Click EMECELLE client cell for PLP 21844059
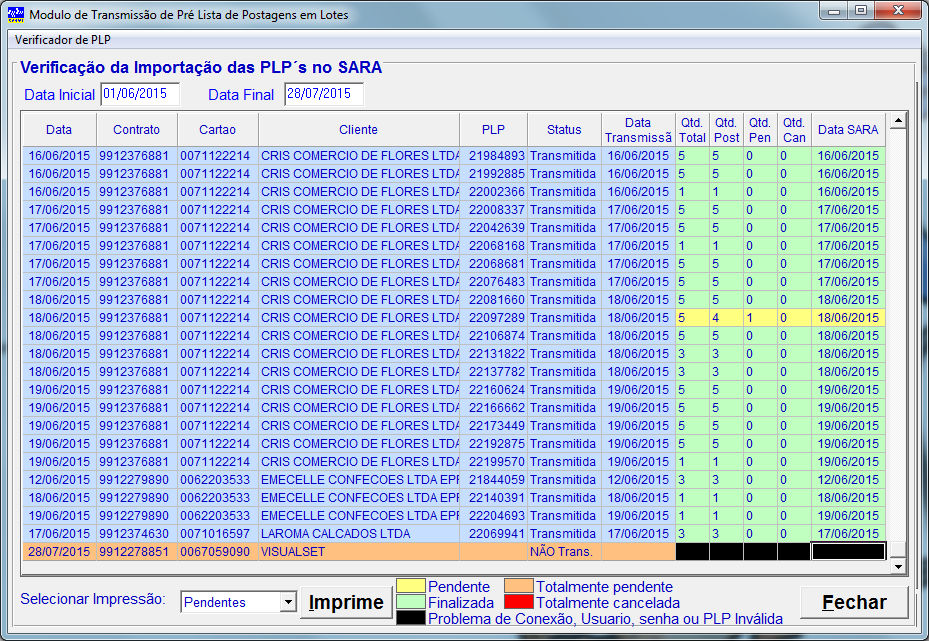 [359, 480]
